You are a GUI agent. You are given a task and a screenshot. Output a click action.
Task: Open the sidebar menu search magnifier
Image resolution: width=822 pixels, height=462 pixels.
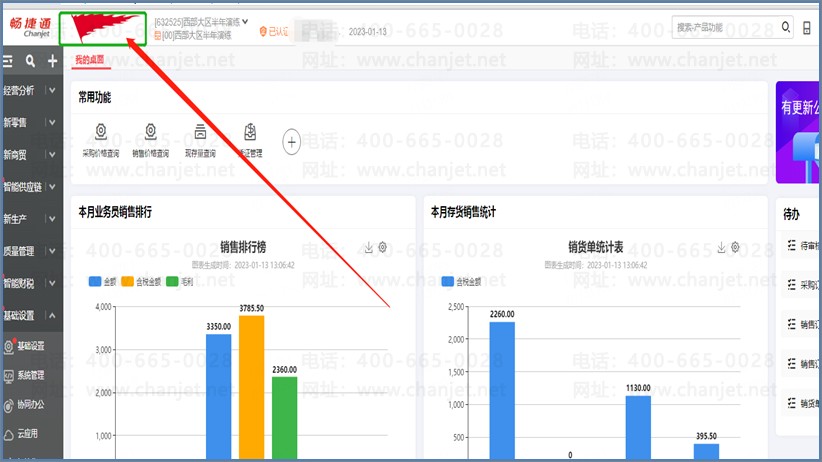30,61
